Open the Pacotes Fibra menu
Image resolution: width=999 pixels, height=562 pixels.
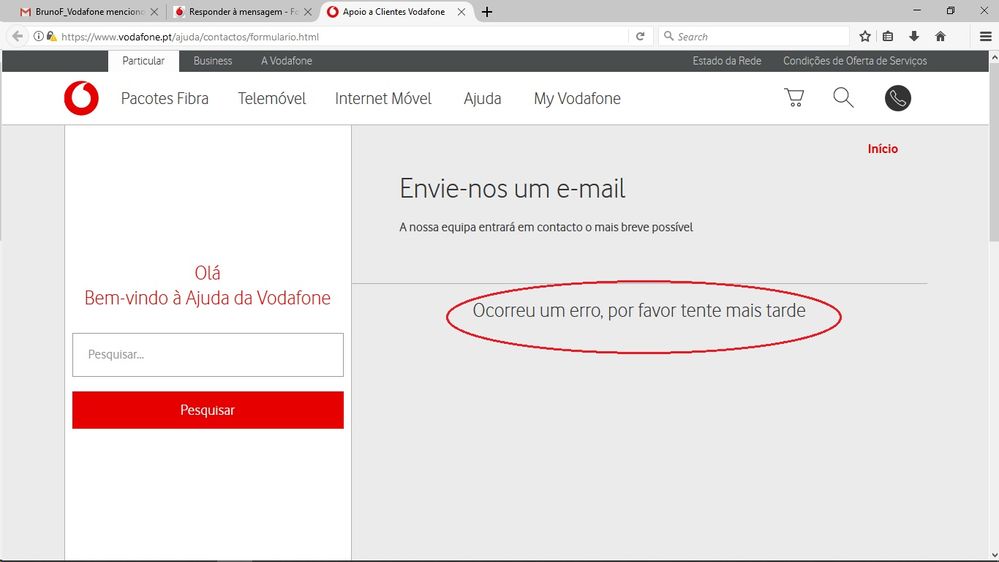tap(165, 99)
